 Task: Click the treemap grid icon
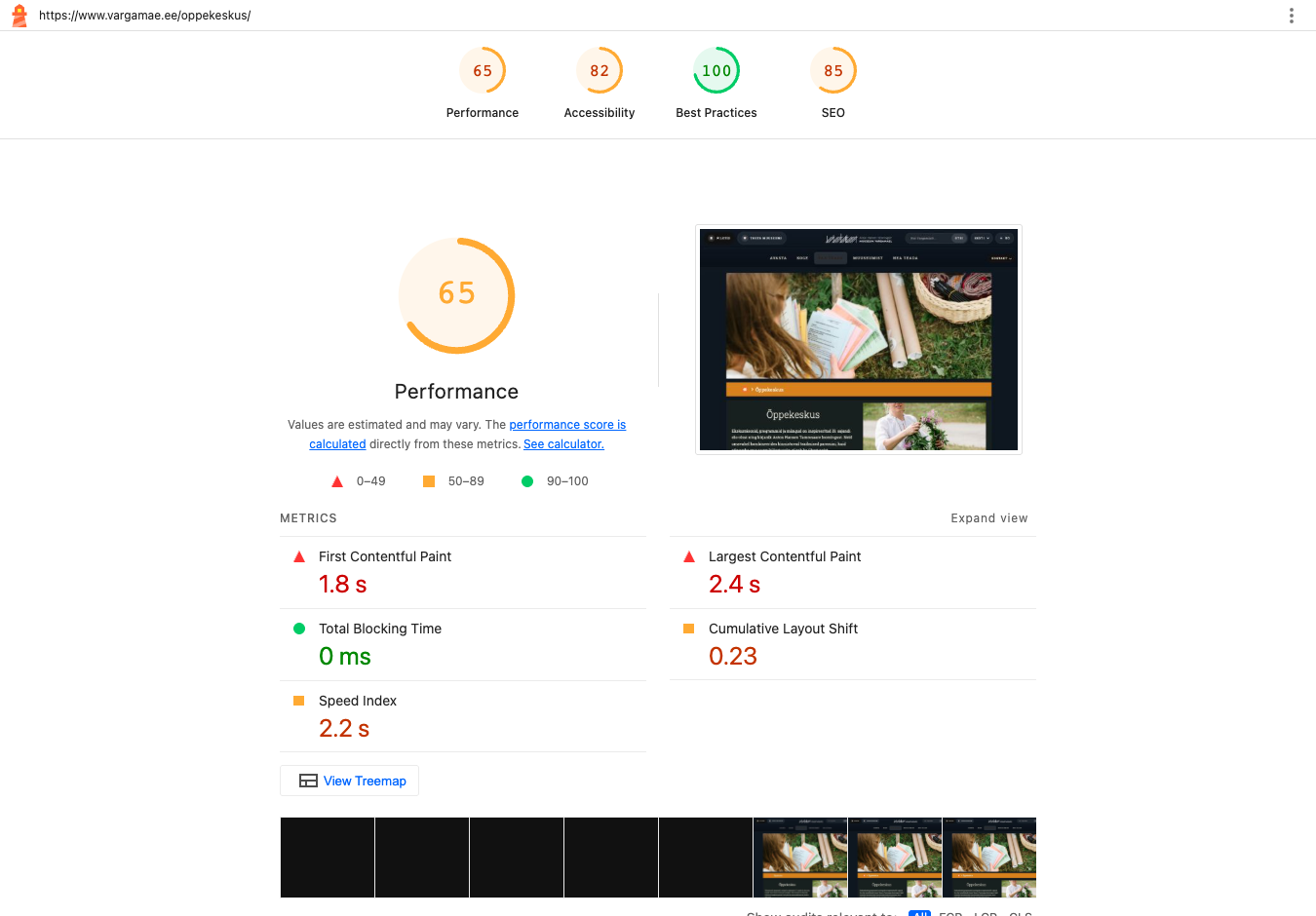pyautogui.click(x=308, y=781)
